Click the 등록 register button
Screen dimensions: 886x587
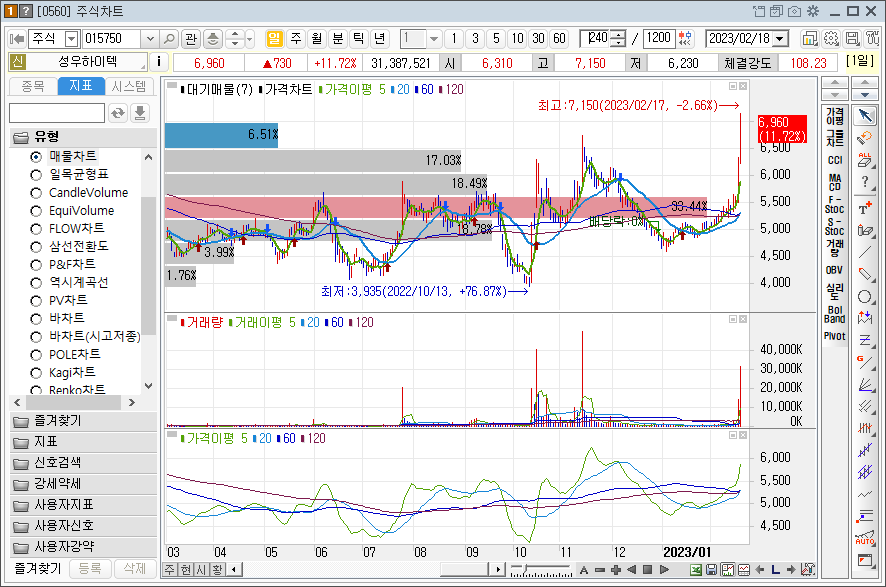coord(90,568)
